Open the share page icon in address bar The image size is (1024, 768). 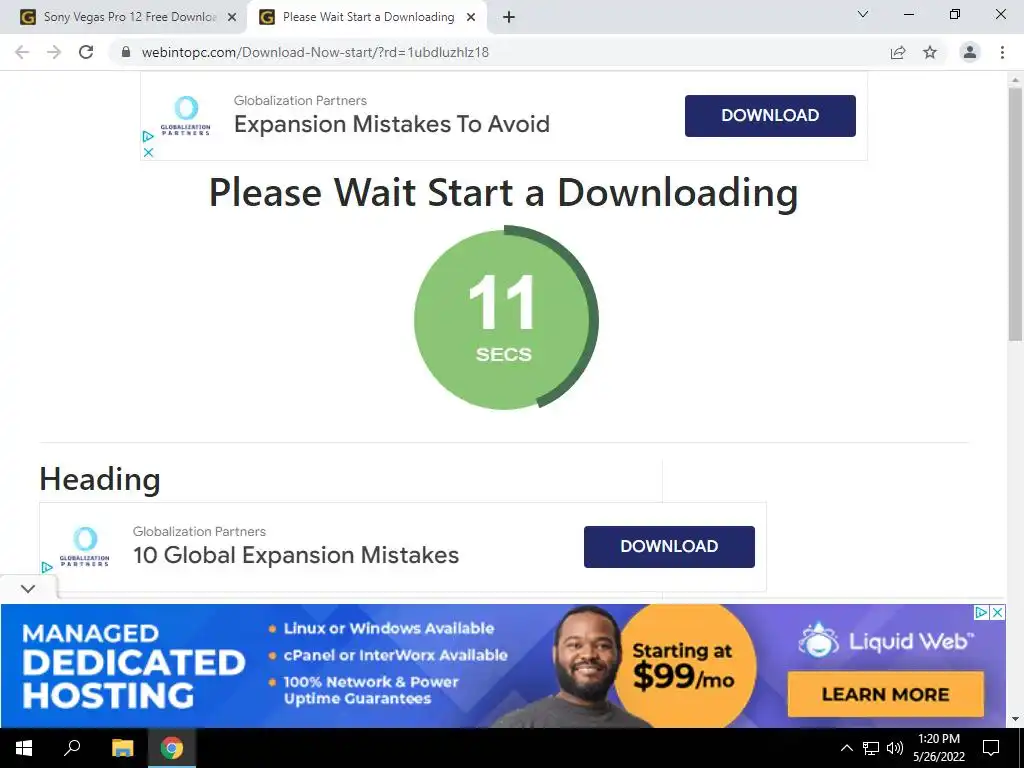pos(898,52)
